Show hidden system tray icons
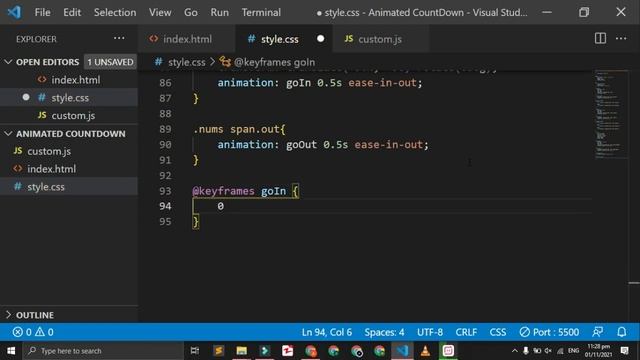640x360 pixels. click(514, 351)
